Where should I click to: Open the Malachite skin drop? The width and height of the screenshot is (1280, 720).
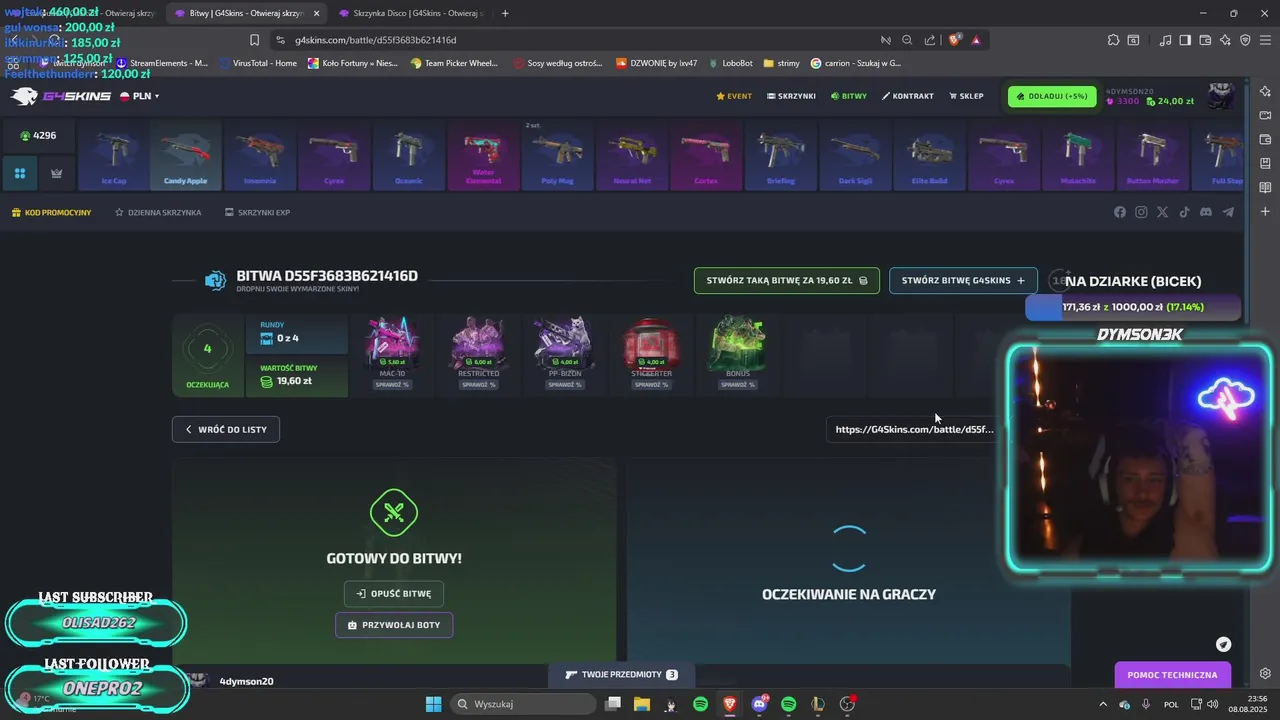tap(1076, 155)
